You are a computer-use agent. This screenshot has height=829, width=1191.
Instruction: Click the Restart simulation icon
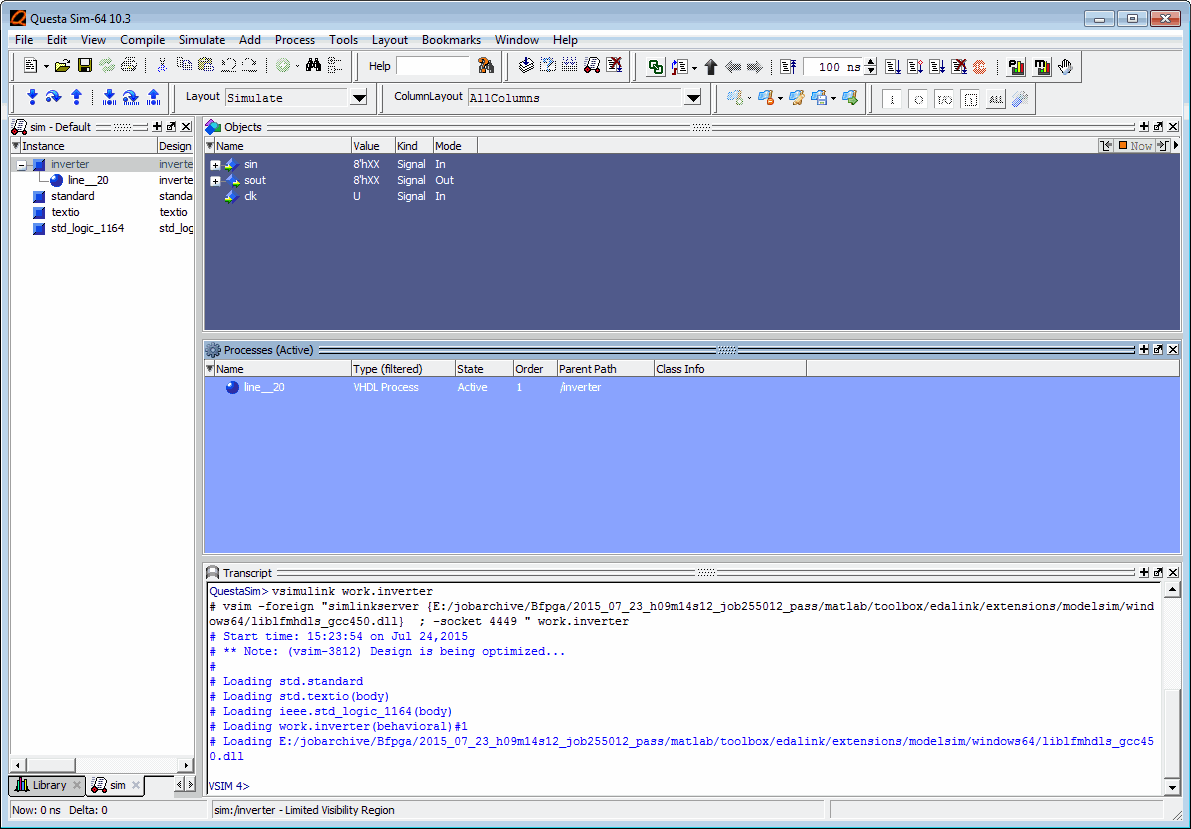point(788,67)
